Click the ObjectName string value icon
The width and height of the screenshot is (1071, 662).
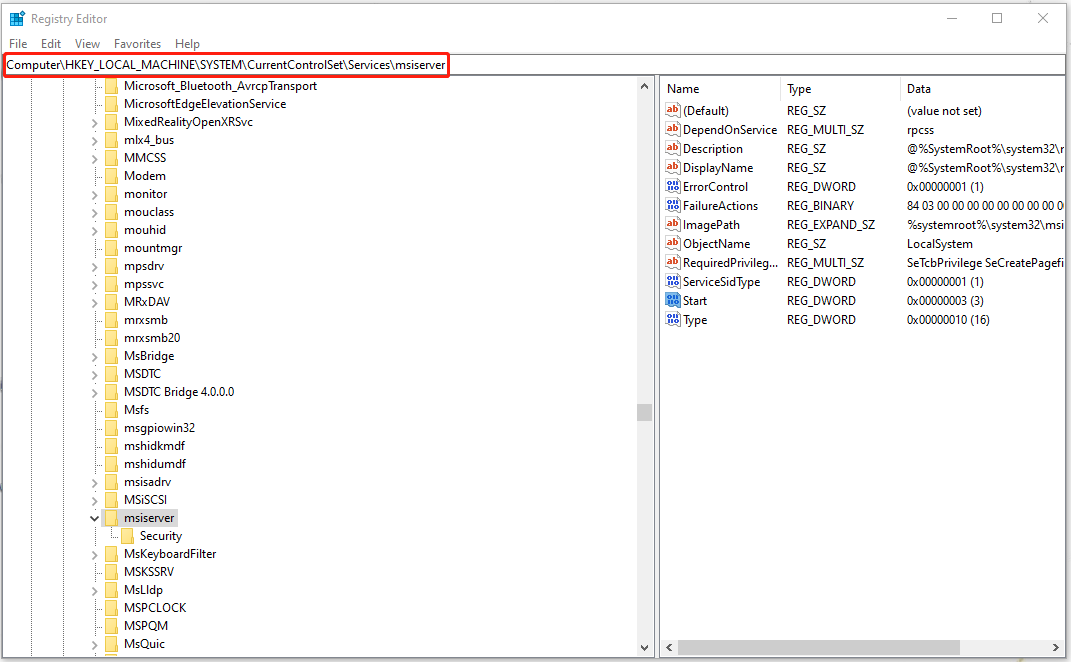click(673, 243)
